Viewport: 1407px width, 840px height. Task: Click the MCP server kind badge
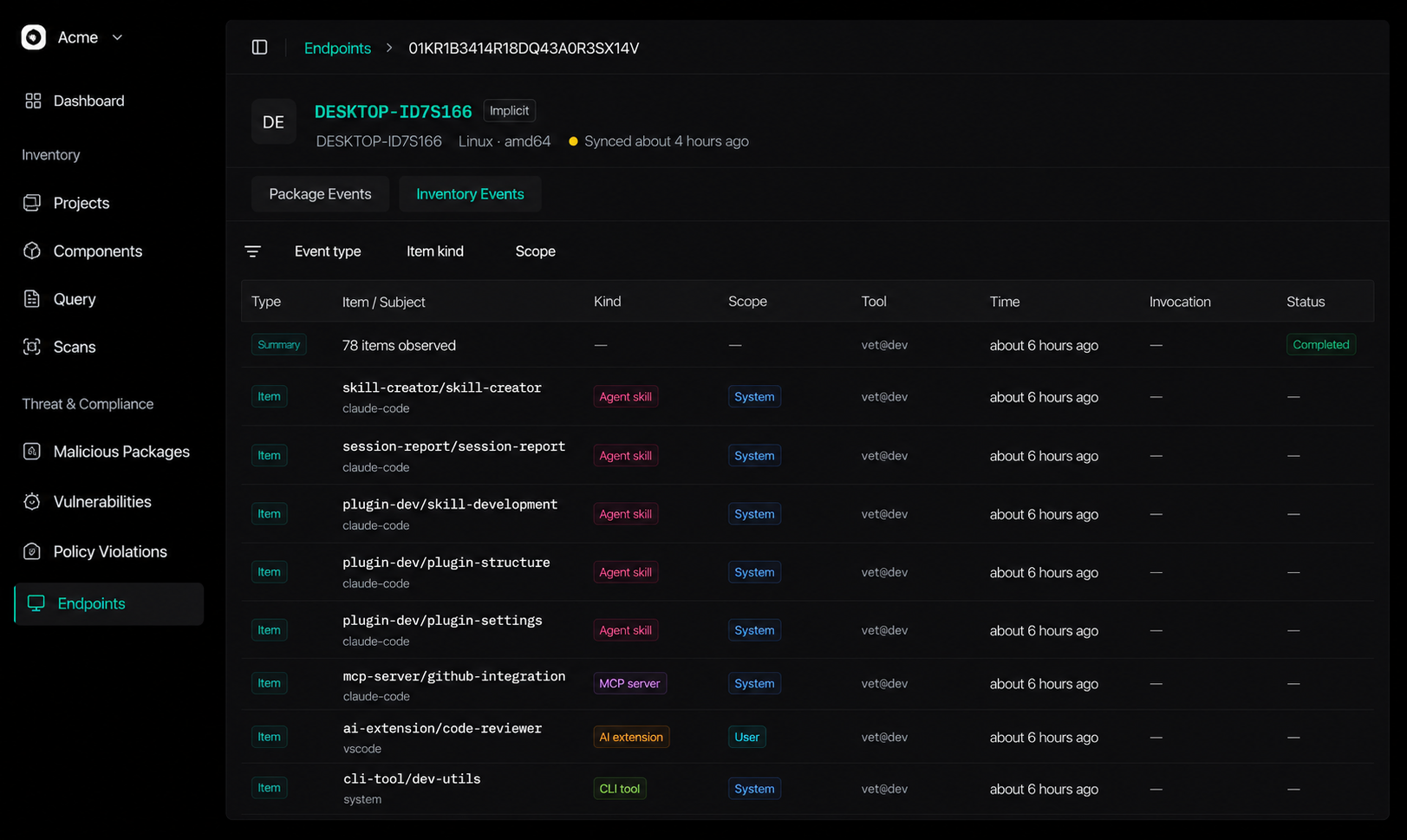629,683
